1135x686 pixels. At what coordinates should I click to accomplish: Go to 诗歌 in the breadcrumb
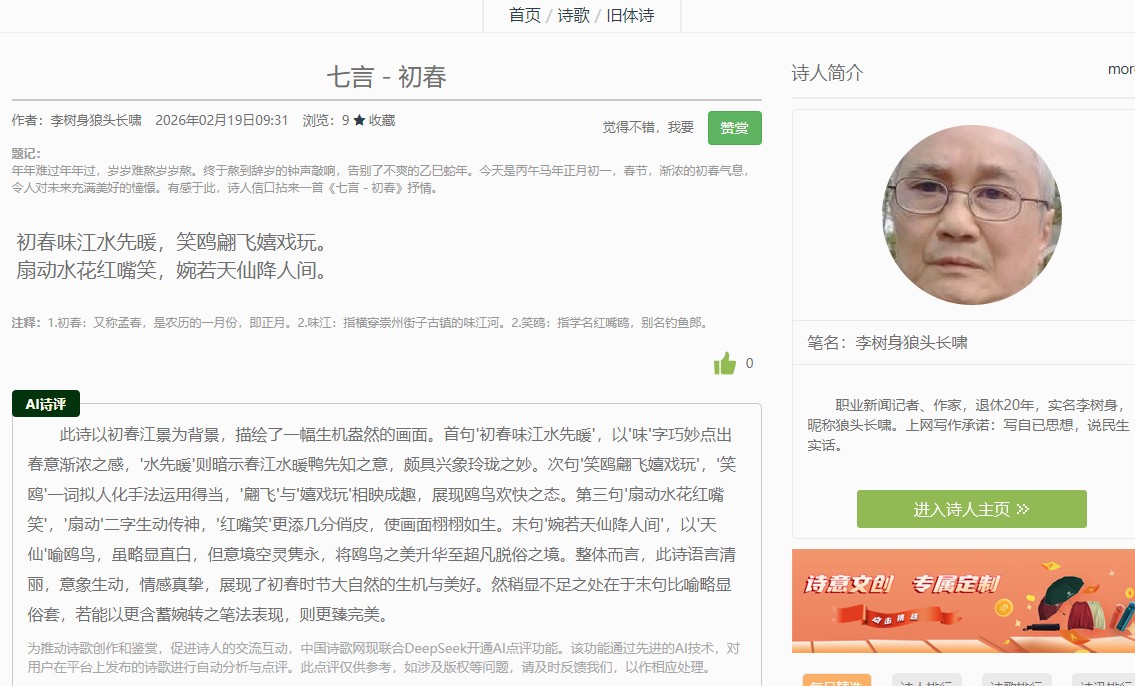[574, 15]
